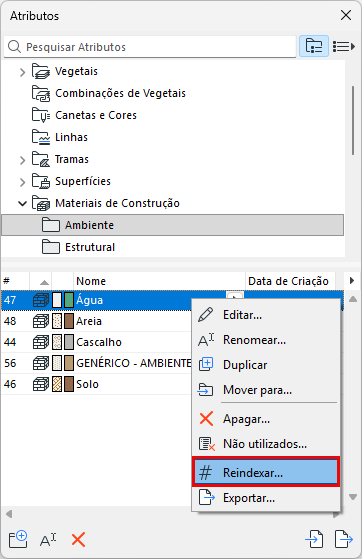Choose Reindexar from context menu
362x559 pixels.
pyautogui.click(x=266, y=472)
